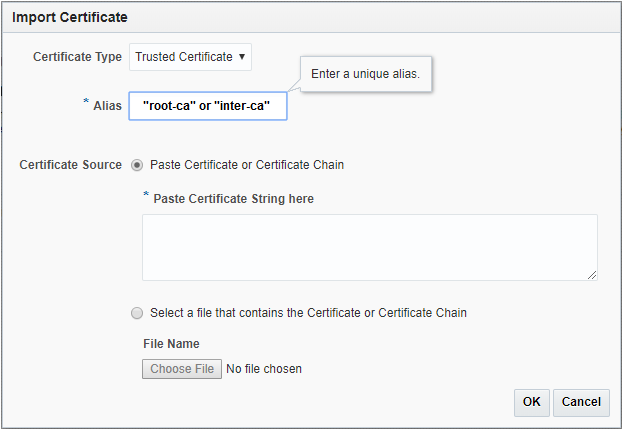
Task: Click the "Paste Certificate or Certificate Chain" label text
Action: 247,165
